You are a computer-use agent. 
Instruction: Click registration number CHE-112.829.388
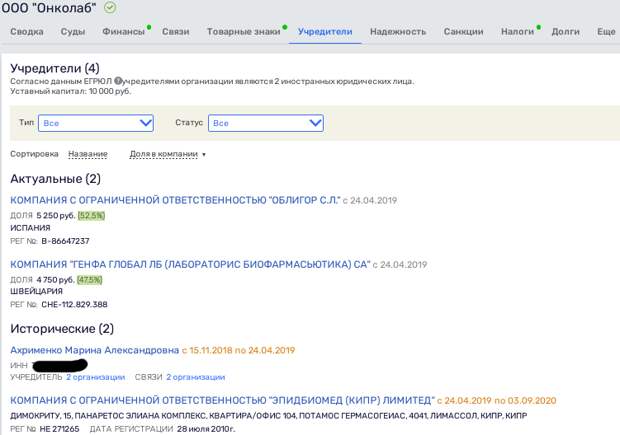[x=74, y=304]
